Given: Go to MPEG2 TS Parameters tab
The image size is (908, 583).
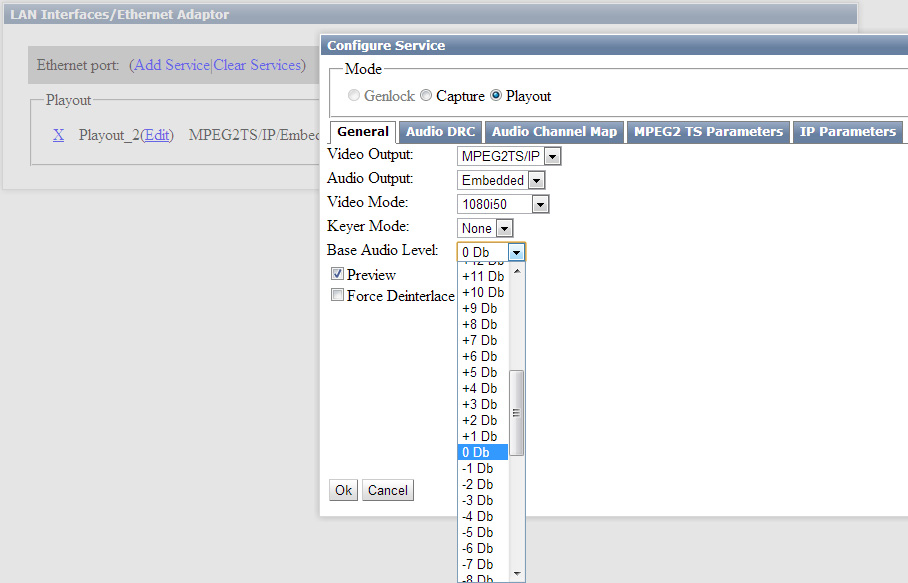Looking at the screenshot, I should (708, 132).
